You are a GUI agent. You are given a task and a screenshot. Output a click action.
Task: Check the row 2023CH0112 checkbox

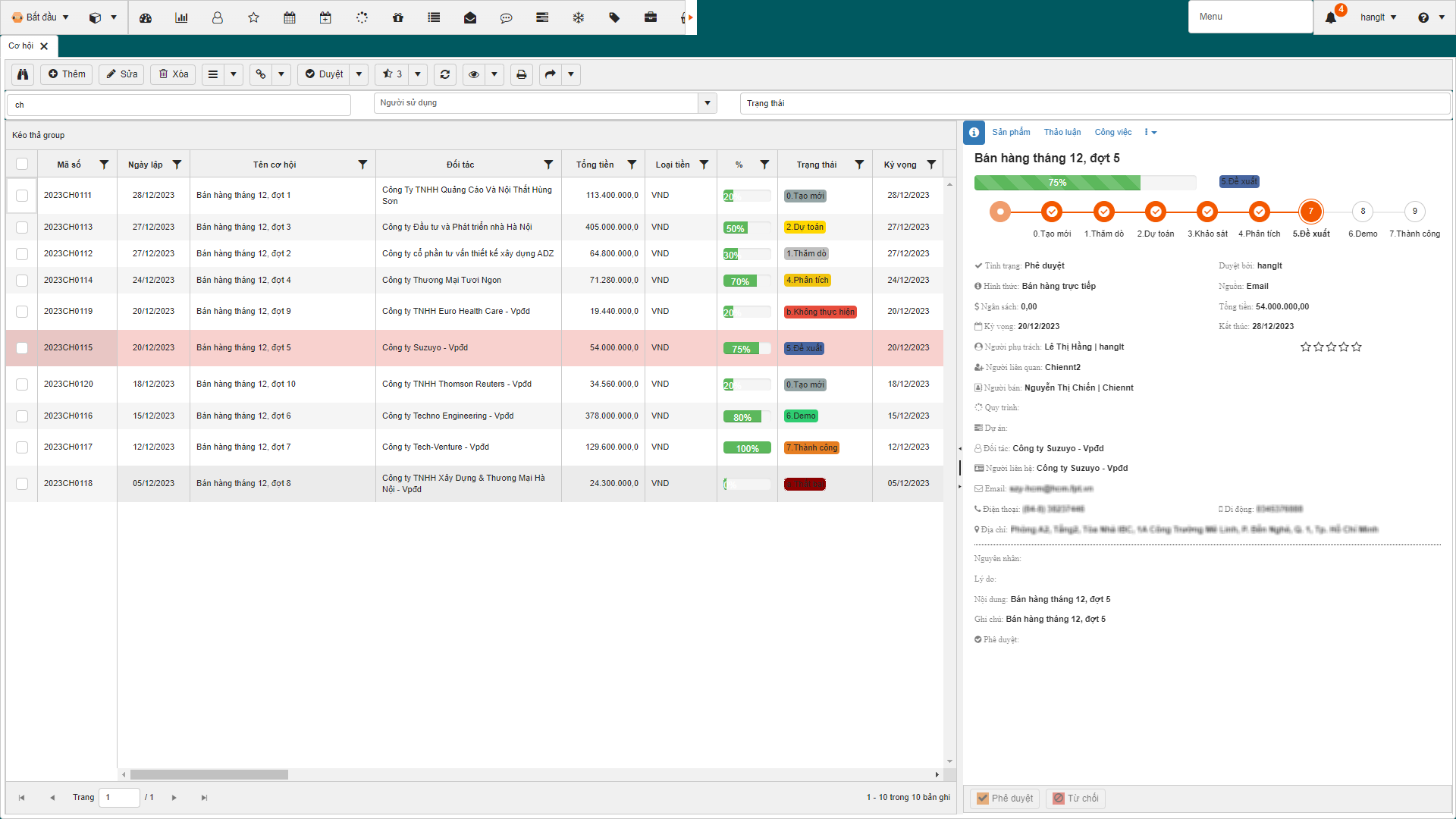(x=22, y=254)
